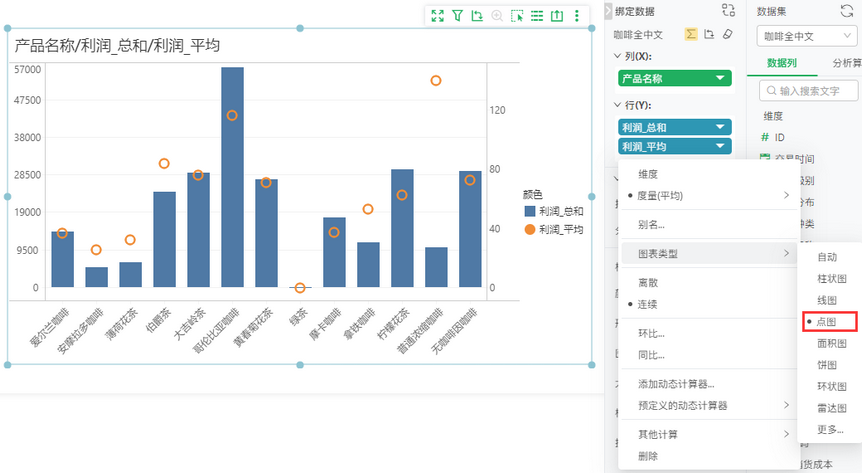Set chart type to 柱状图
Screen dimensions: 862x473
pyautogui.click(x=832, y=278)
